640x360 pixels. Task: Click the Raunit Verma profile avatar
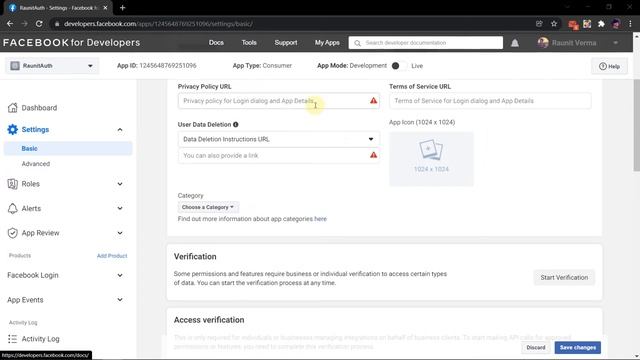pyautogui.click(x=543, y=42)
